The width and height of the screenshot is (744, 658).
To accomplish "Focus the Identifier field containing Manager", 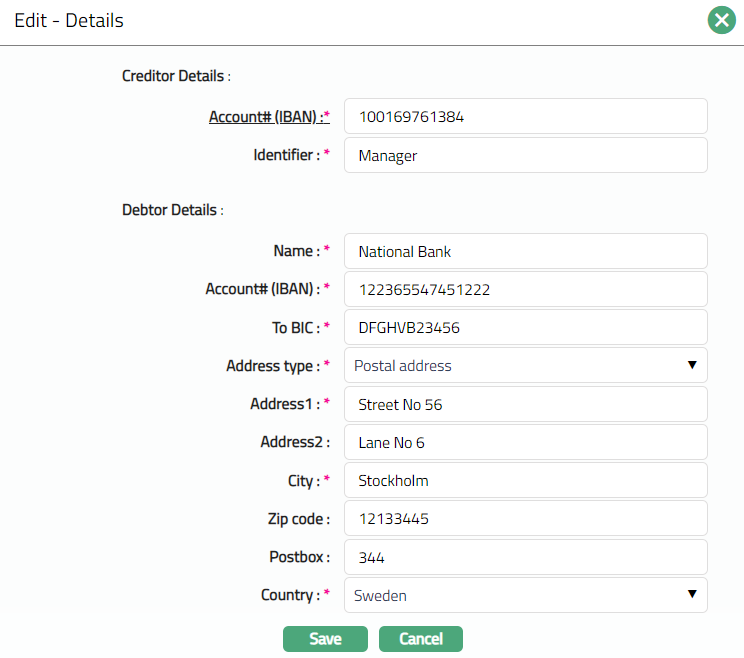I will [x=525, y=155].
